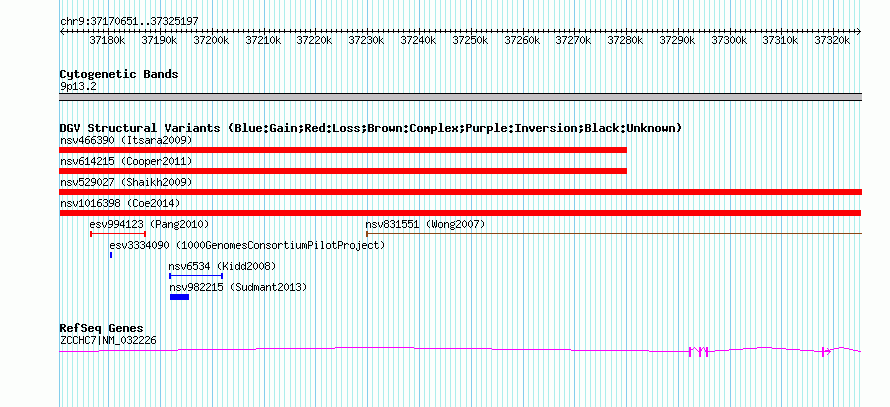Screen dimensions: 890x407
Task: Open the nsv1016398 (Coe2014) label
Action: tap(120, 203)
